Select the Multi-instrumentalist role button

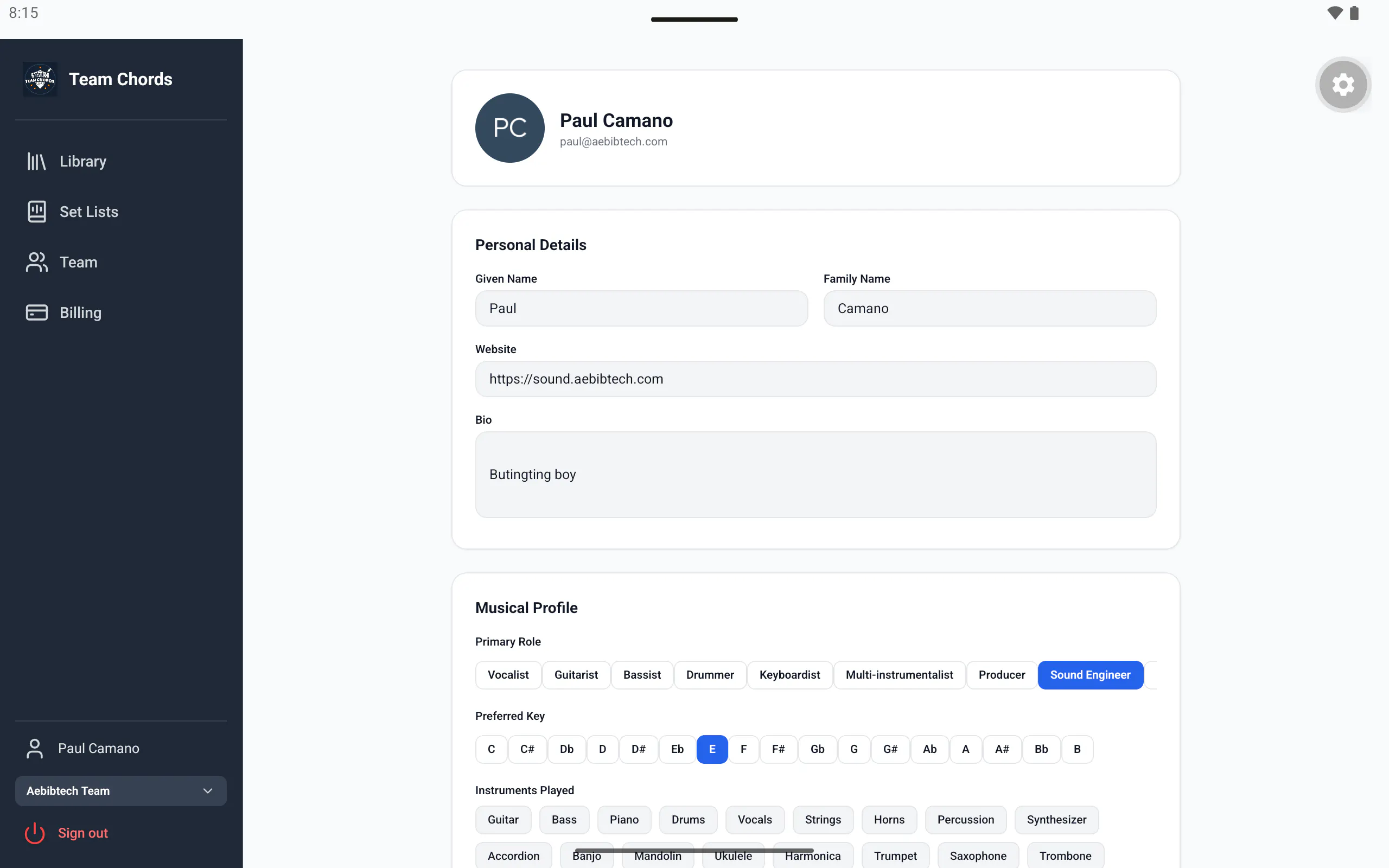tap(899, 675)
